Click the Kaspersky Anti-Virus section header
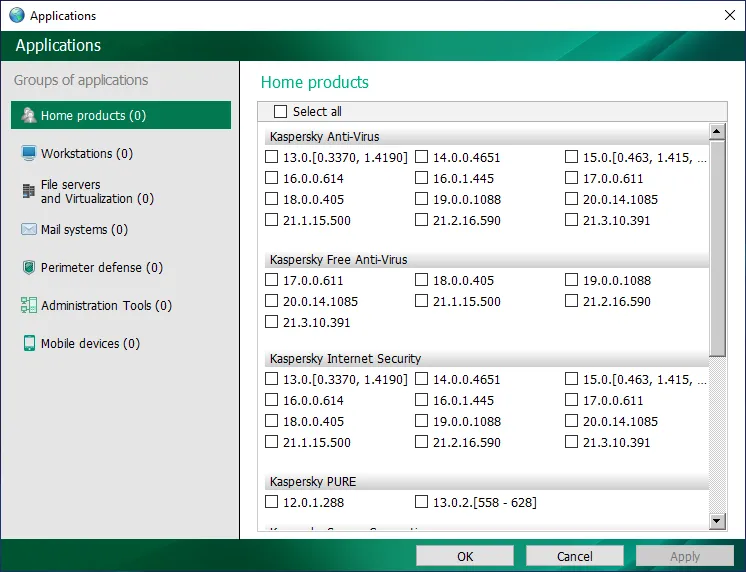 [x=487, y=137]
